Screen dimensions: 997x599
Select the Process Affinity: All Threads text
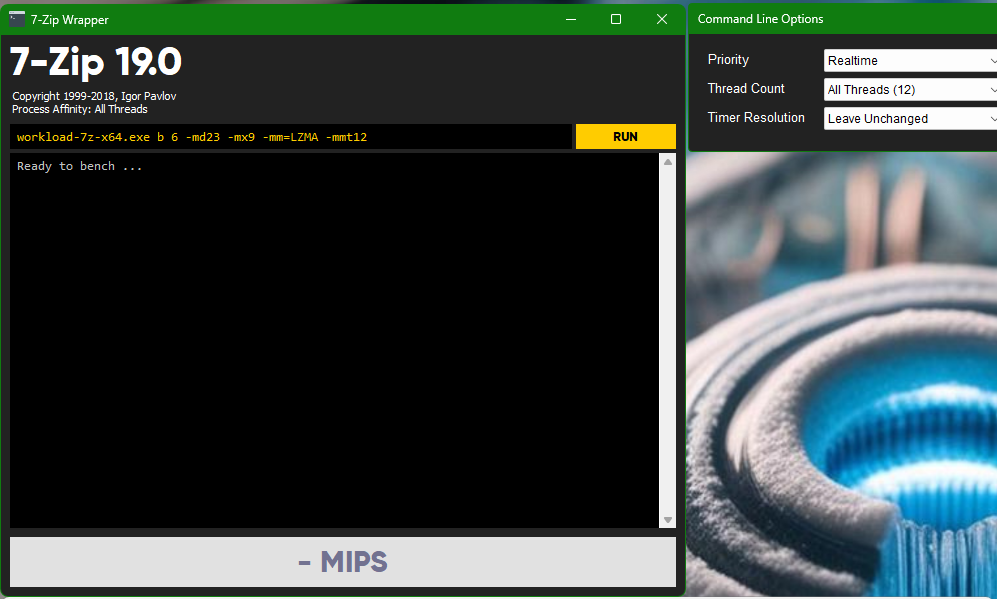pyautogui.click(x=80, y=109)
